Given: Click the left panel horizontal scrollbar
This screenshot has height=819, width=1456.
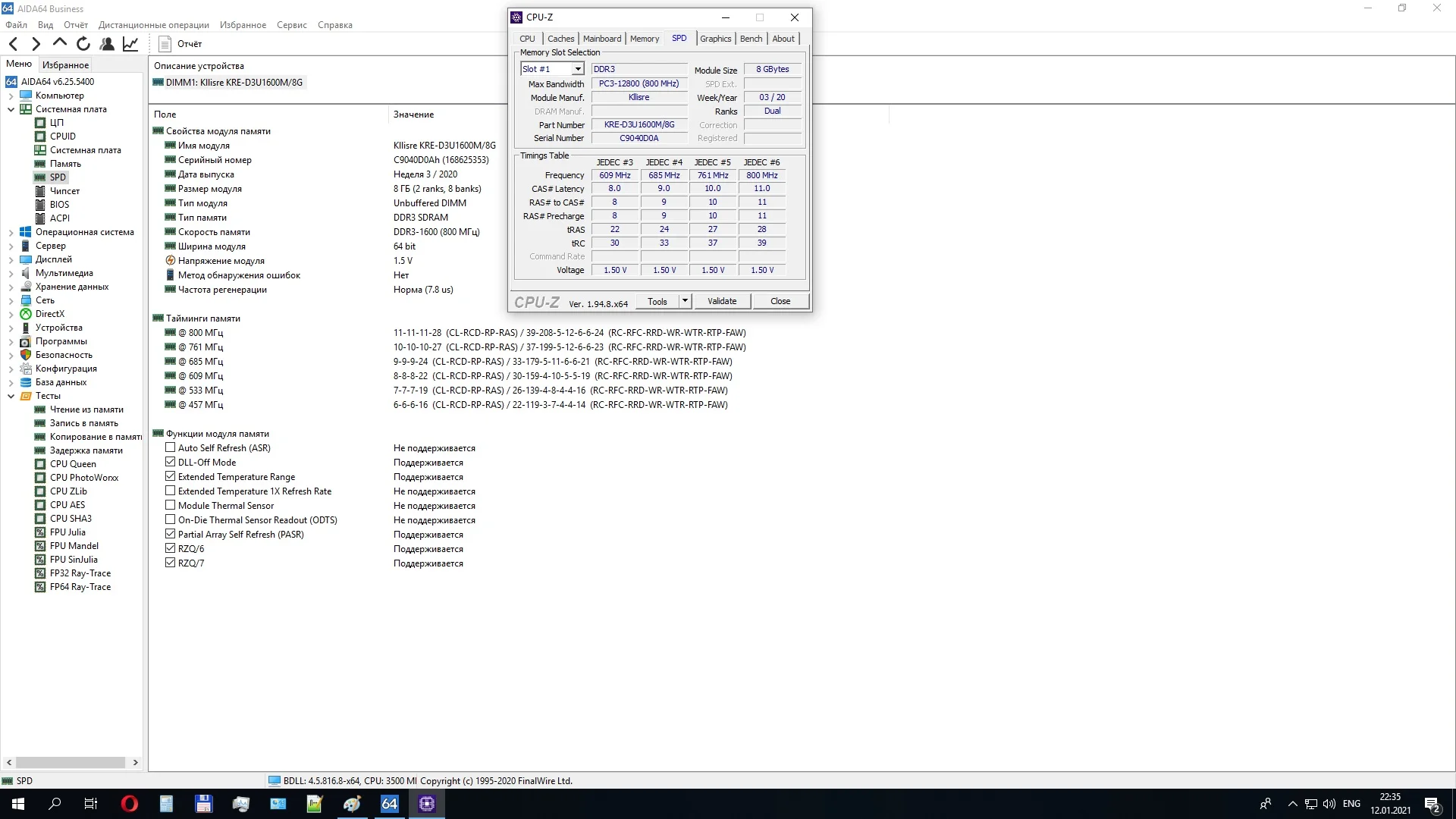Looking at the screenshot, I should click(x=71, y=762).
